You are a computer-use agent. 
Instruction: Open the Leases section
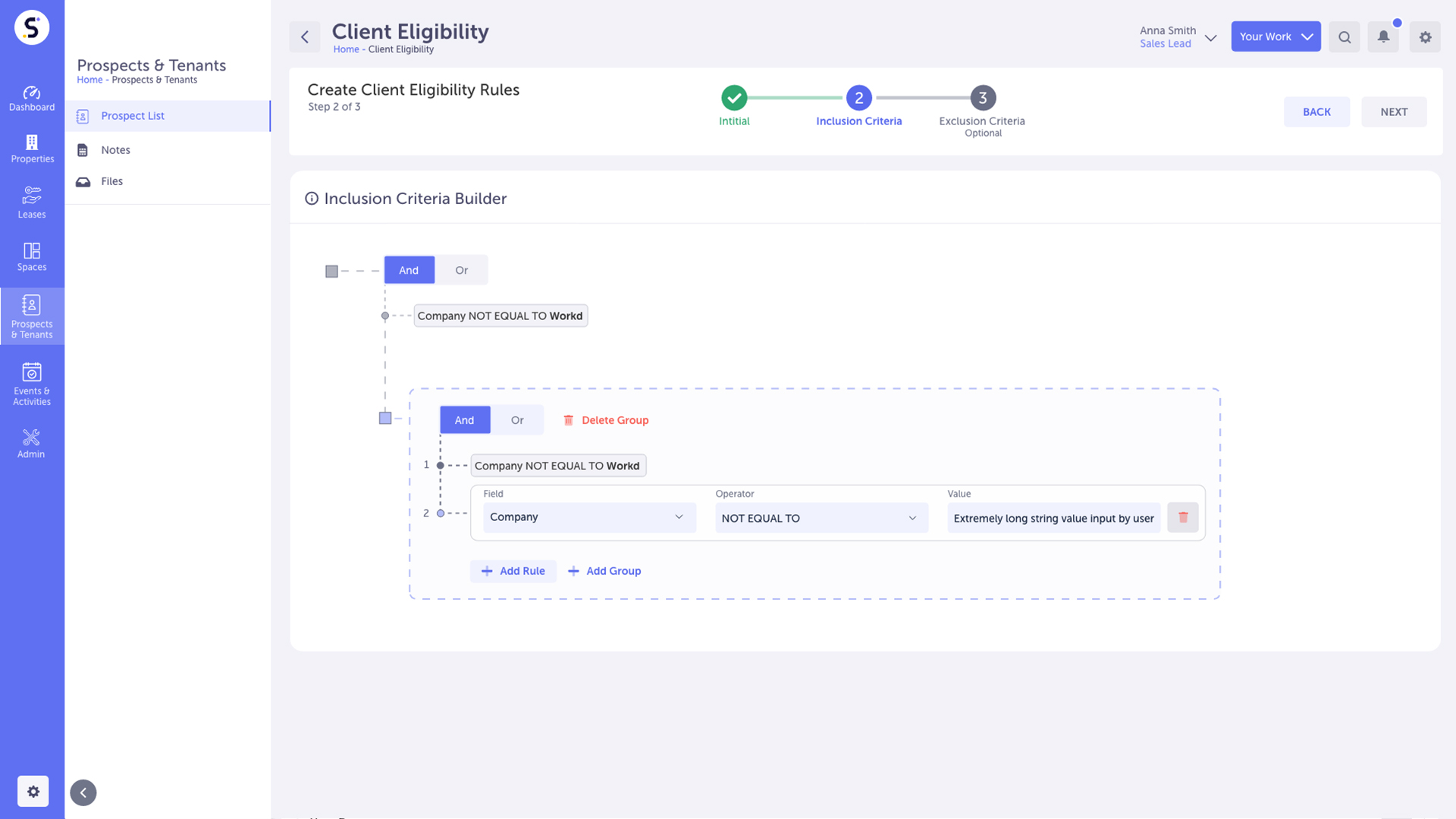(31, 202)
